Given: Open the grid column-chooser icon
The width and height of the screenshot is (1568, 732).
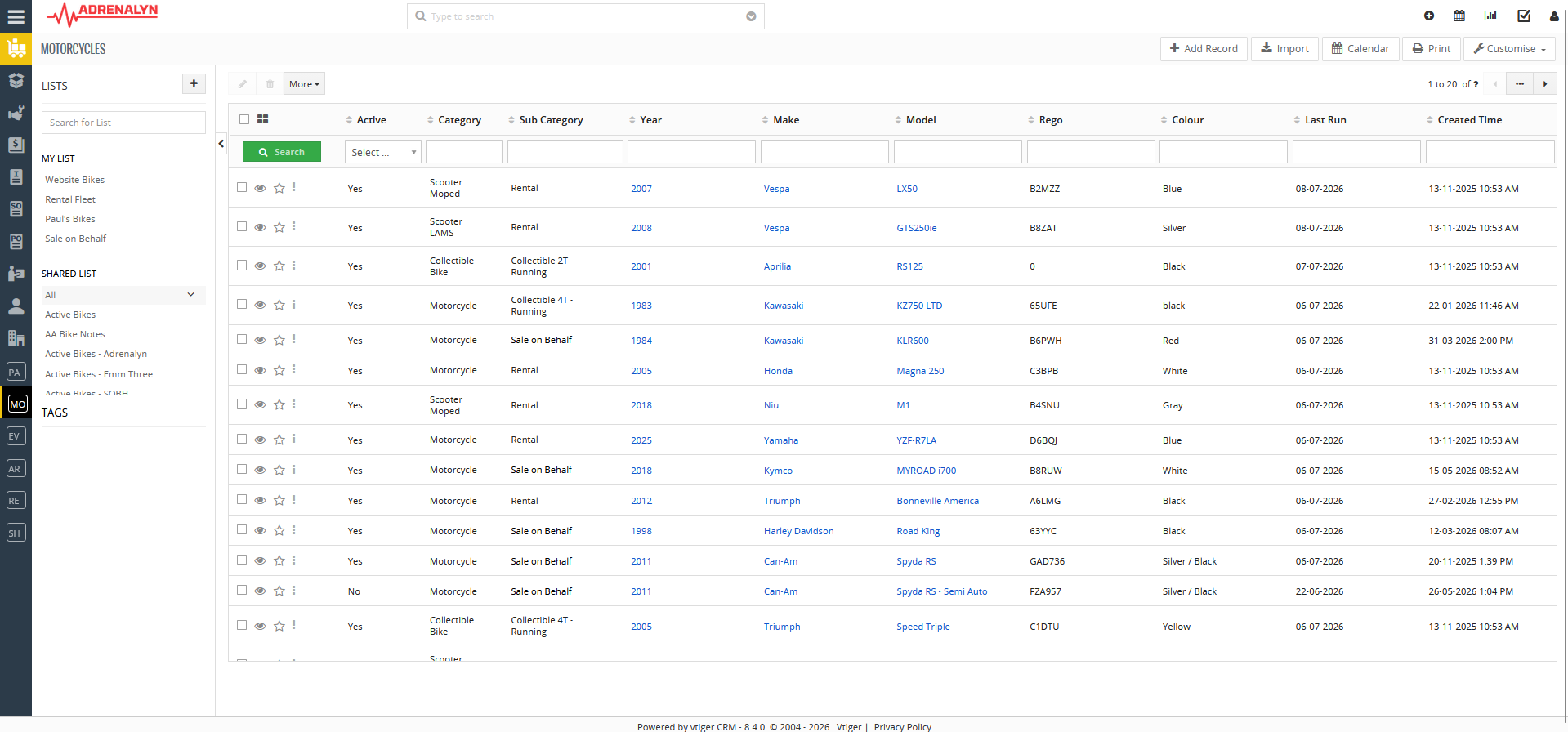Looking at the screenshot, I should [x=262, y=119].
